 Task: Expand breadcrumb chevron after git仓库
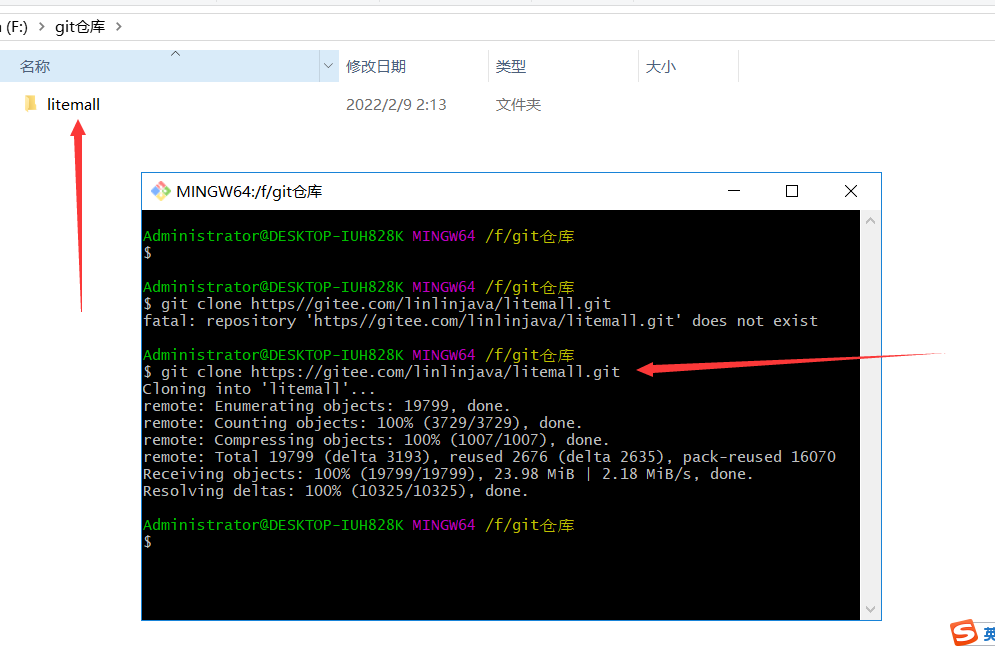[119, 27]
